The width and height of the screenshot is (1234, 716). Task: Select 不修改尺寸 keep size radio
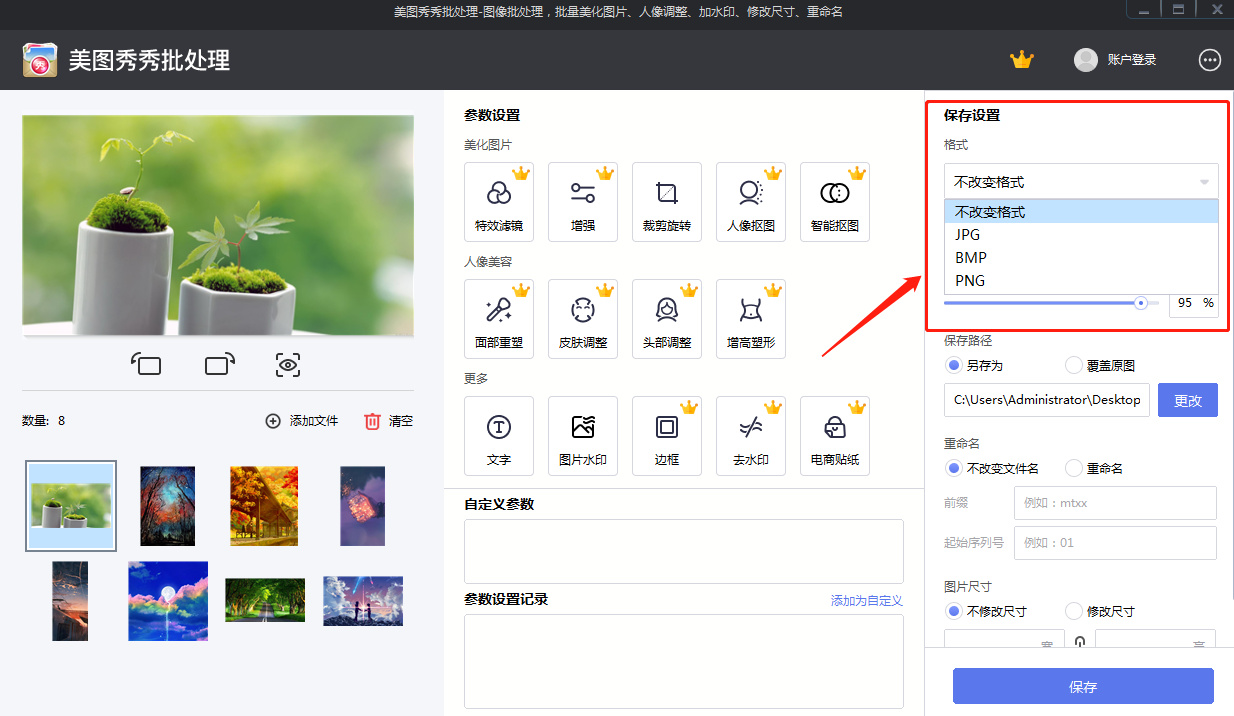(953, 611)
